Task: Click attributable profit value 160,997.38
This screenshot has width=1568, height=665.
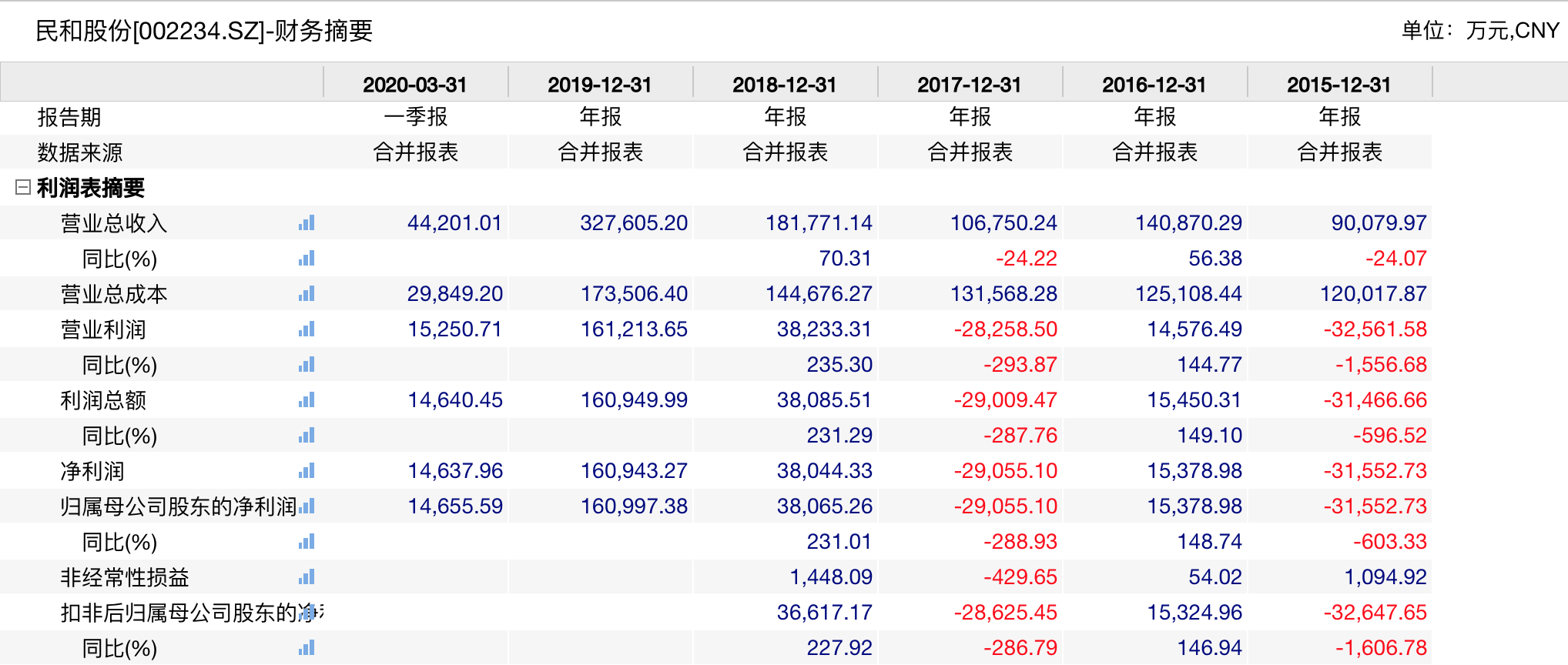Action: [634, 506]
